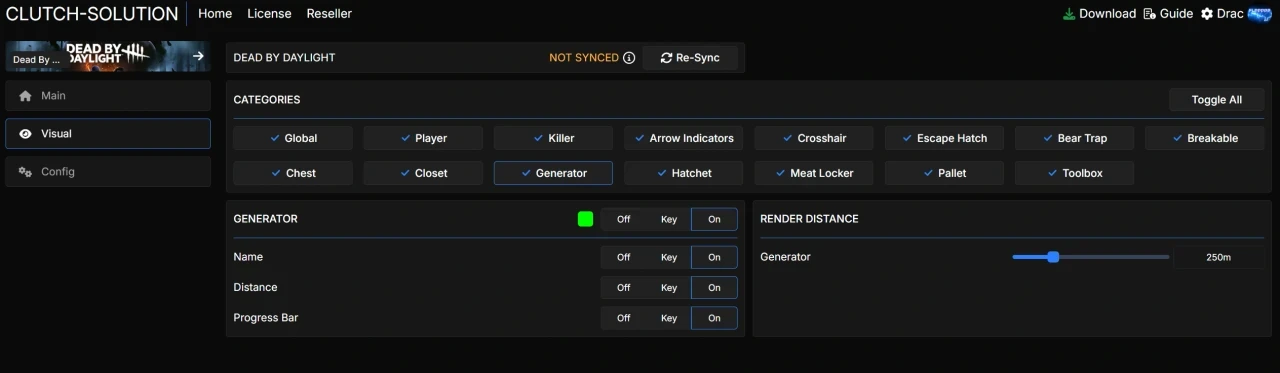Click the Toggle All button
1280x373 pixels.
tap(1216, 100)
